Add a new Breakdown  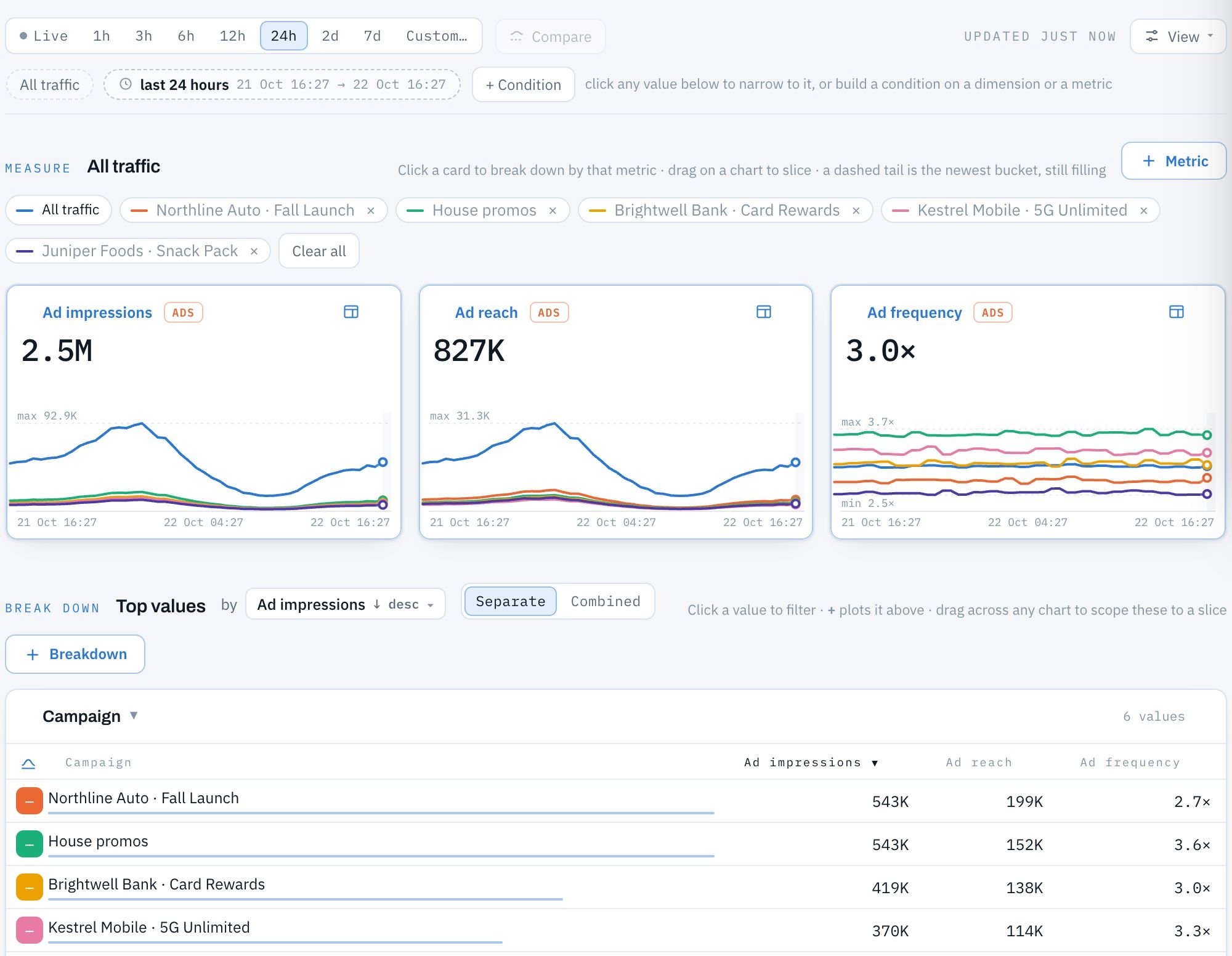tap(75, 654)
